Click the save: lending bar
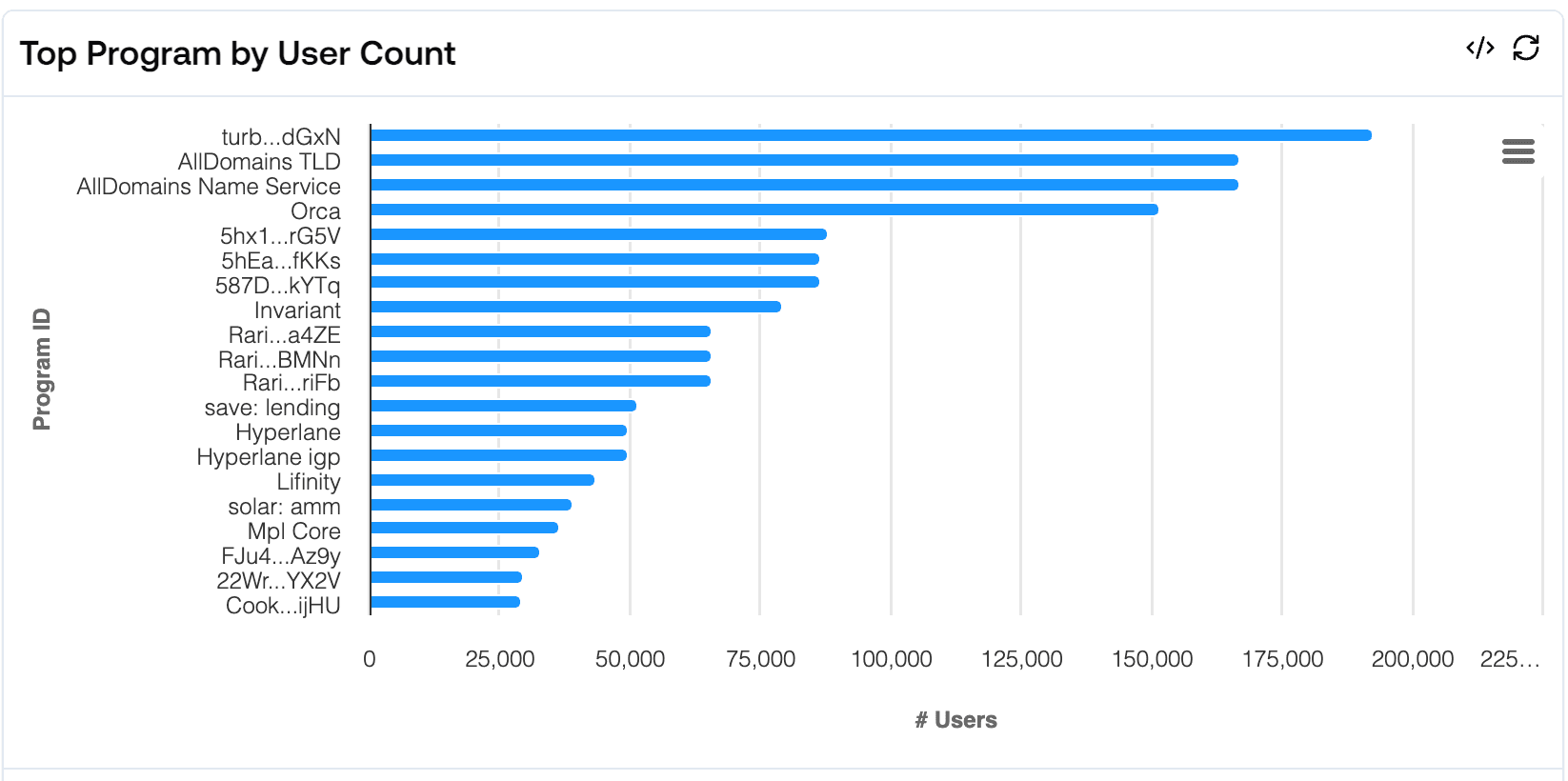The image size is (1568, 781). point(502,406)
